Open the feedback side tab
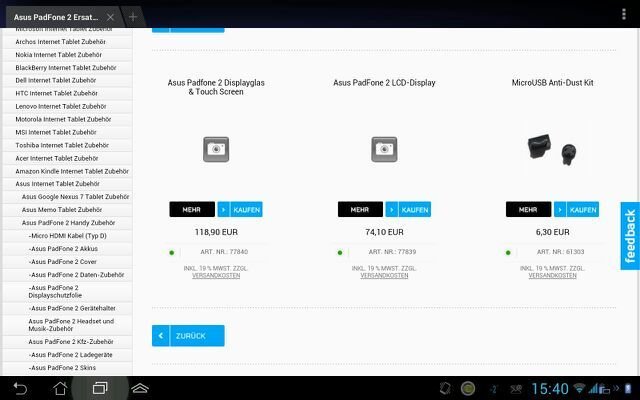 tap(630, 236)
